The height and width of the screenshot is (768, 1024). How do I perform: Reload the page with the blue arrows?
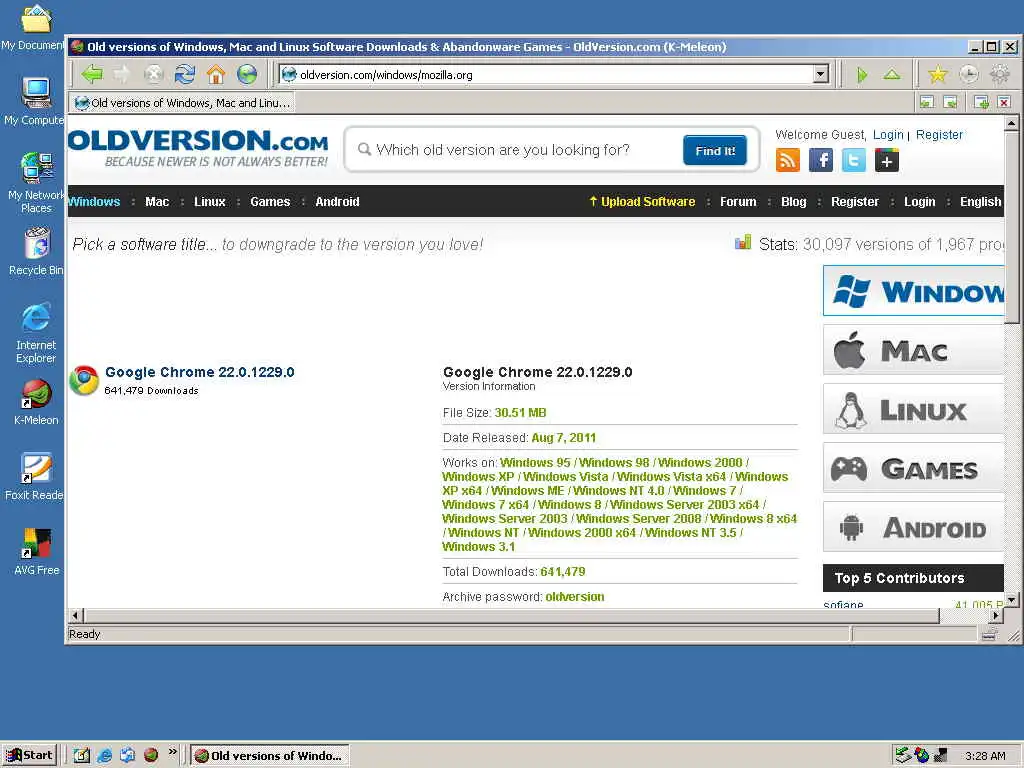[x=185, y=74]
